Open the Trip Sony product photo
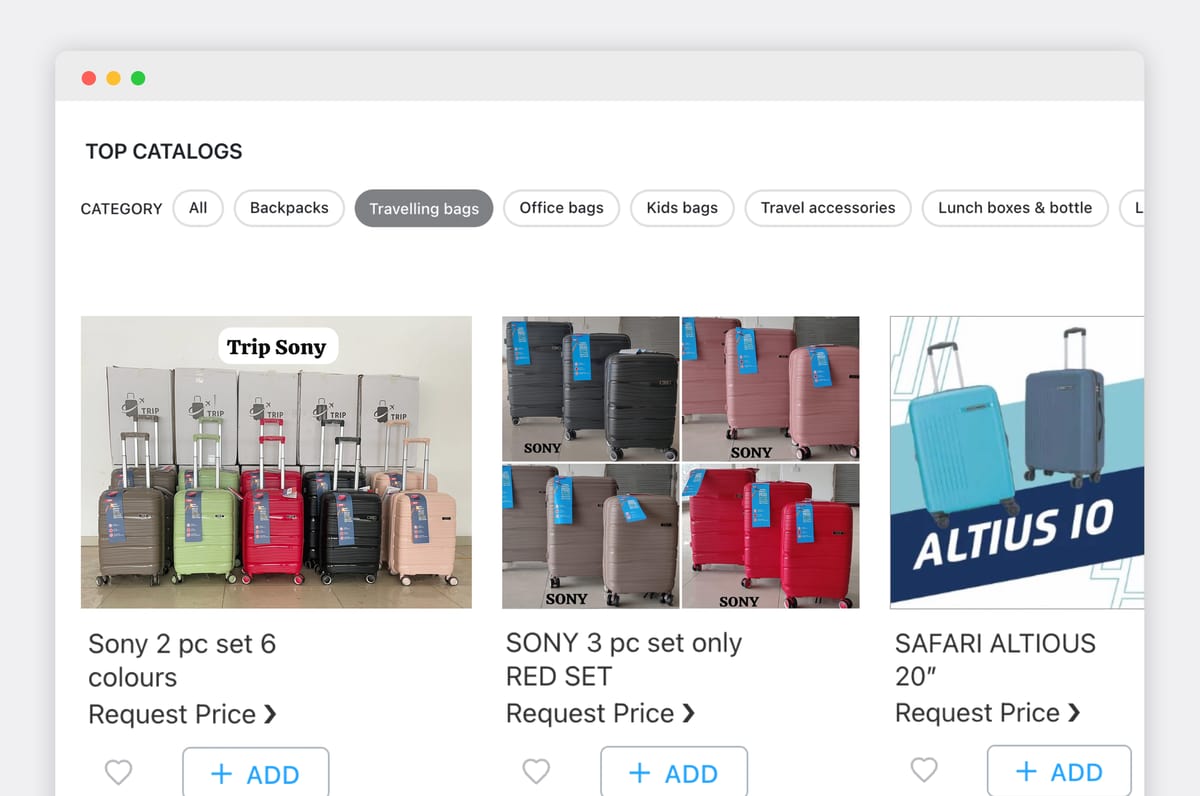Viewport: 1200px width, 796px height. (x=276, y=461)
